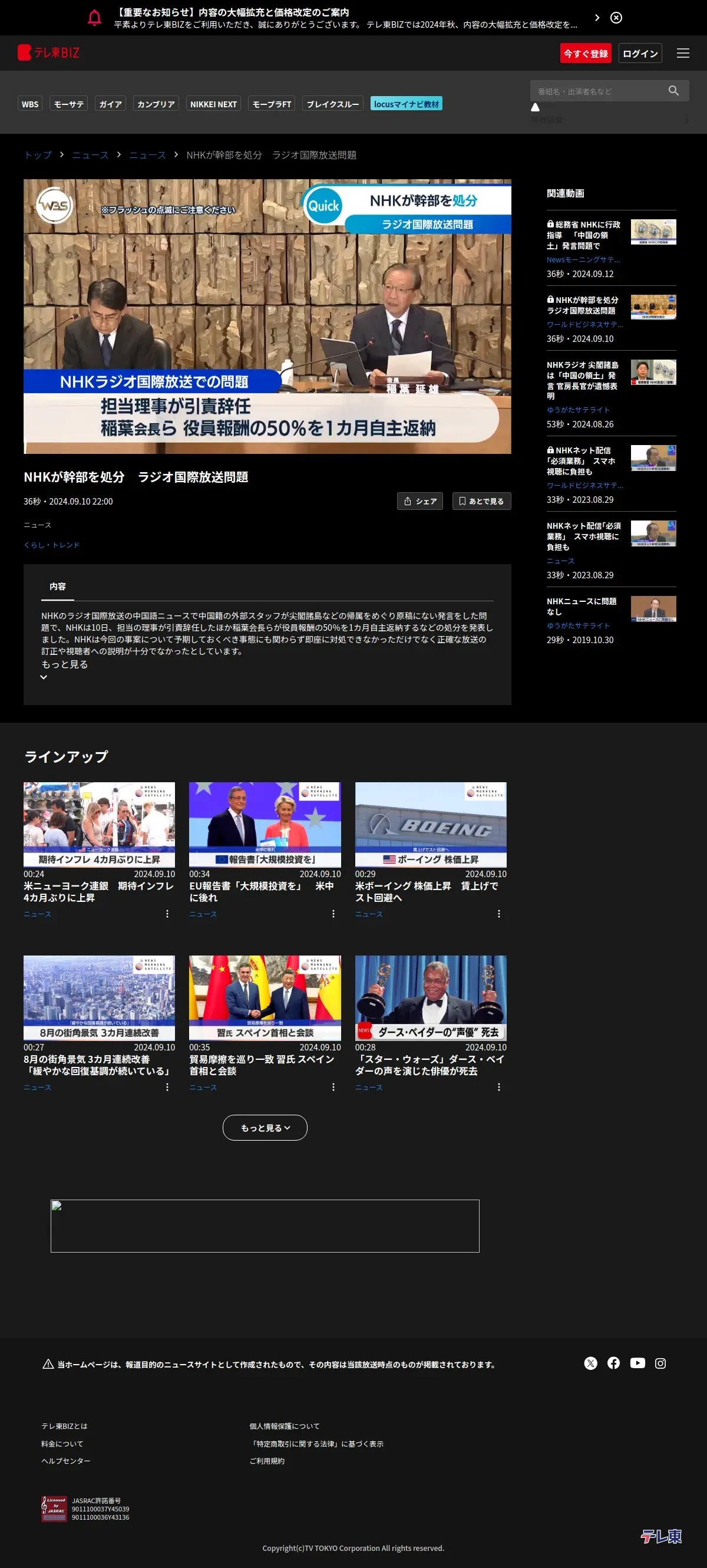Open options for 習氏 スペイン首相 video
This screenshot has height=1568, width=707.
[333, 1086]
